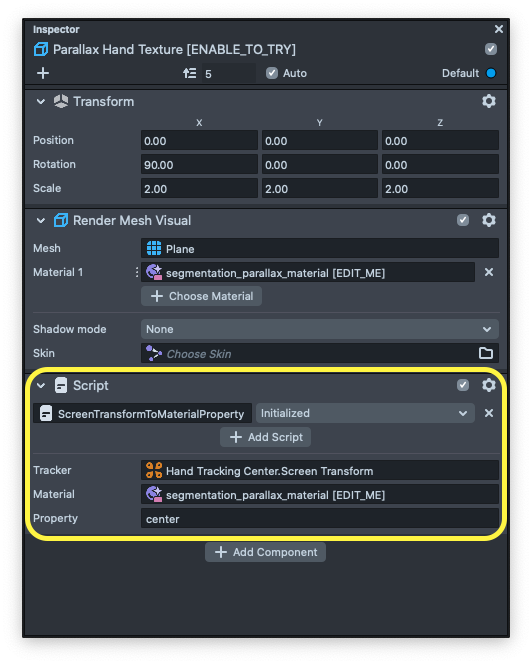Click the Add Component button
This screenshot has width=532, height=664.
pyautogui.click(x=266, y=552)
